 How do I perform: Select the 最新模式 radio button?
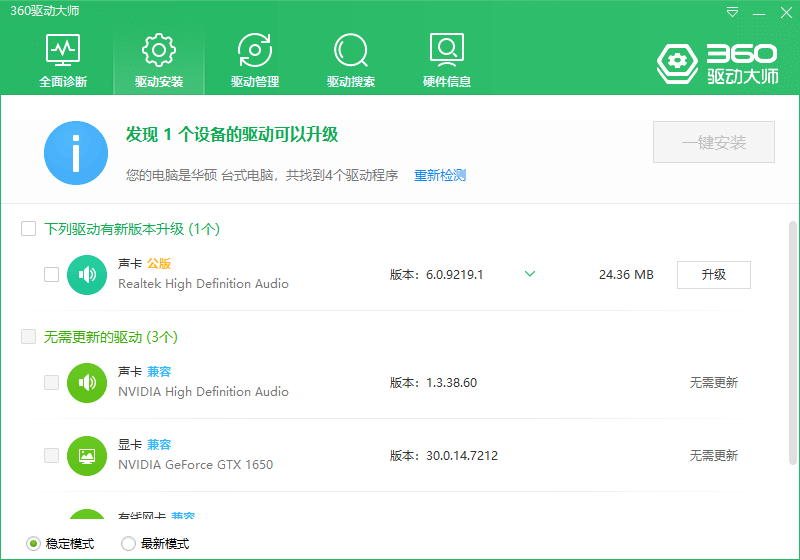tap(128, 544)
